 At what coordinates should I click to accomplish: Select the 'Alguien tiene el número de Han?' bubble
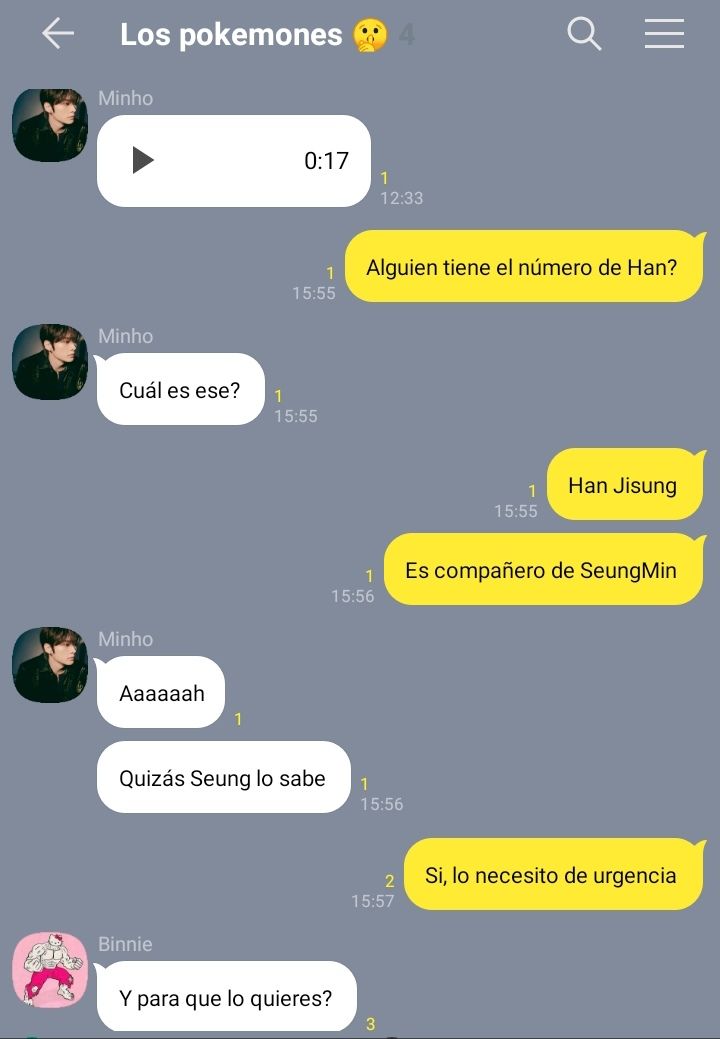point(524,266)
